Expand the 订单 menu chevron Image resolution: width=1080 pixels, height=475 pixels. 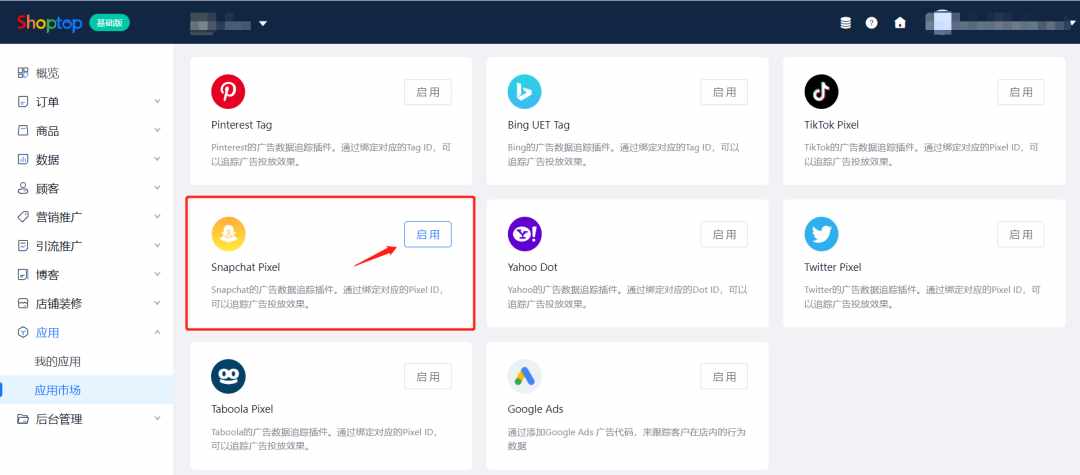pyautogui.click(x=157, y=102)
